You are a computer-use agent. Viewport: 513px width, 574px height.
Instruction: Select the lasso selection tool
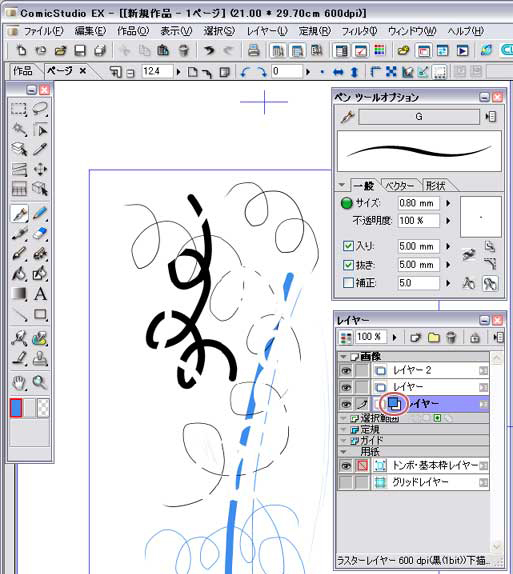pos(40,109)
